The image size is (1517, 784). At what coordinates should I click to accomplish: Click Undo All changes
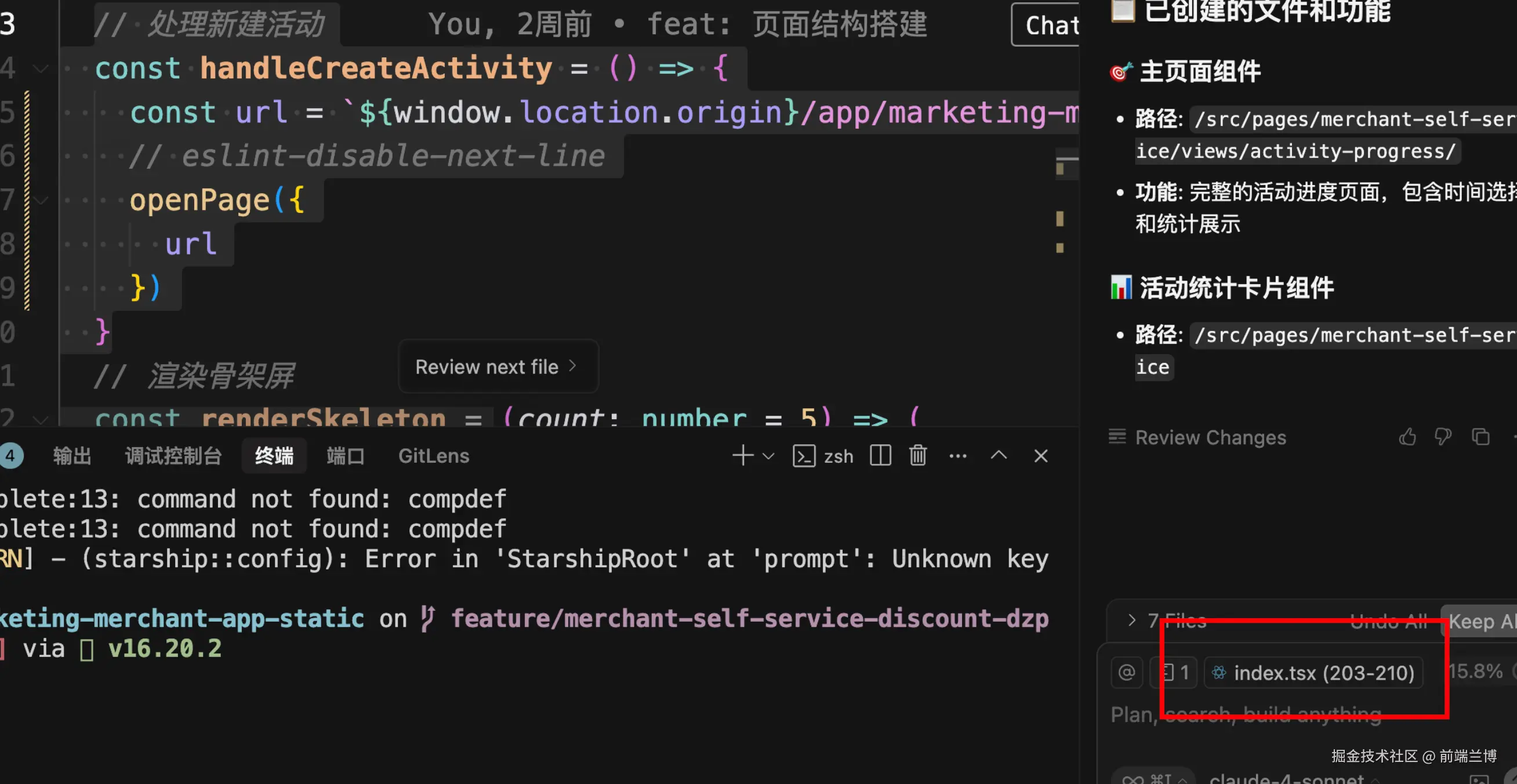1388,621
